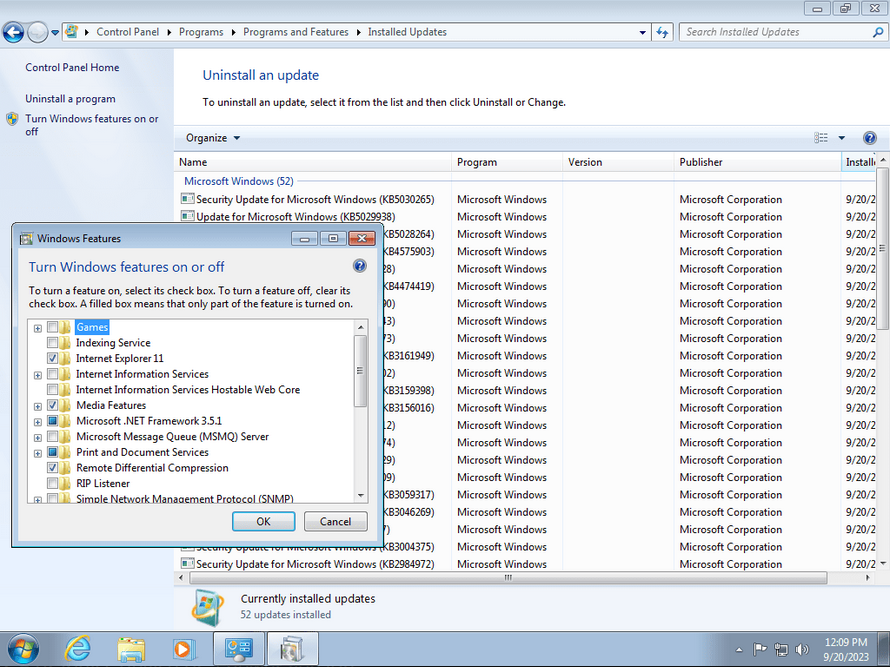
Task: Check Microsoft Message Queue (MSMQ) Server checkbox
Action: [x=52, y=437]
